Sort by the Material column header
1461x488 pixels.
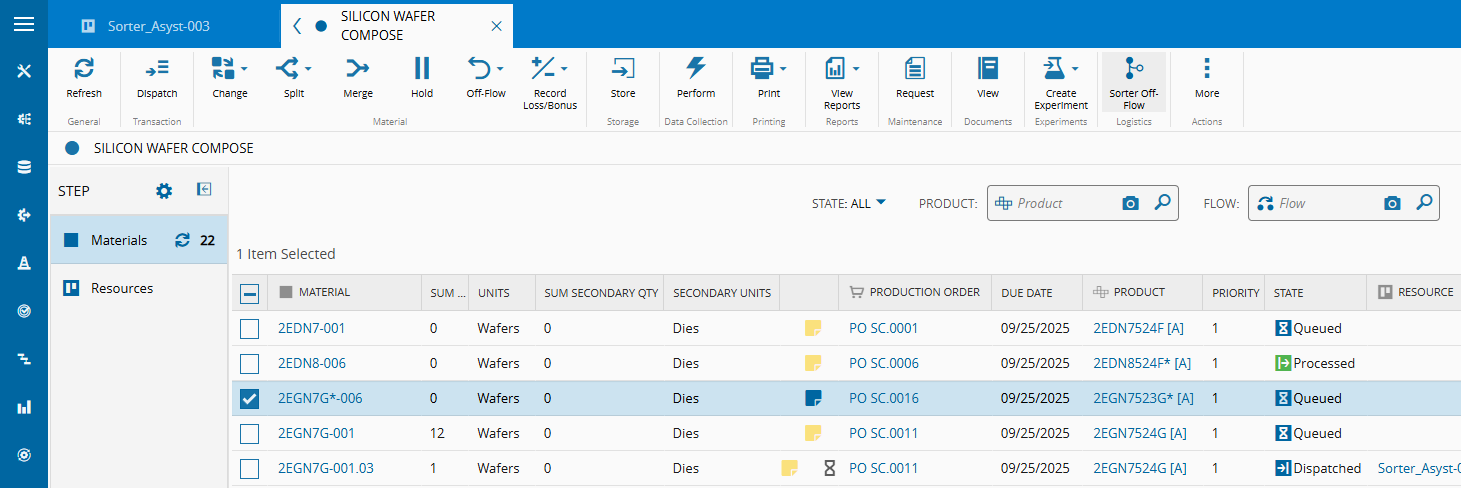coord(325,293)
